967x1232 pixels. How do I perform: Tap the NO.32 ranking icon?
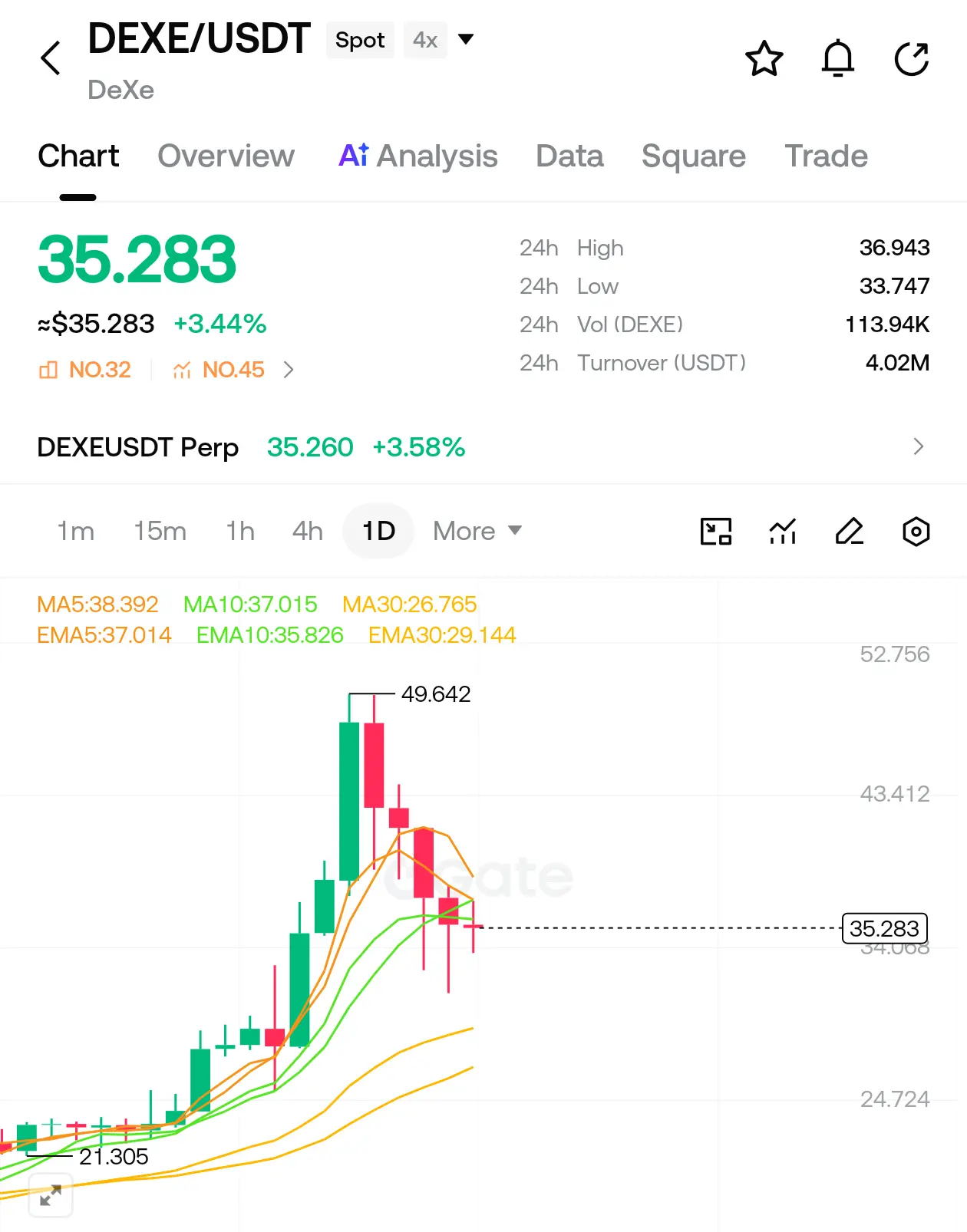coord(48,370)
